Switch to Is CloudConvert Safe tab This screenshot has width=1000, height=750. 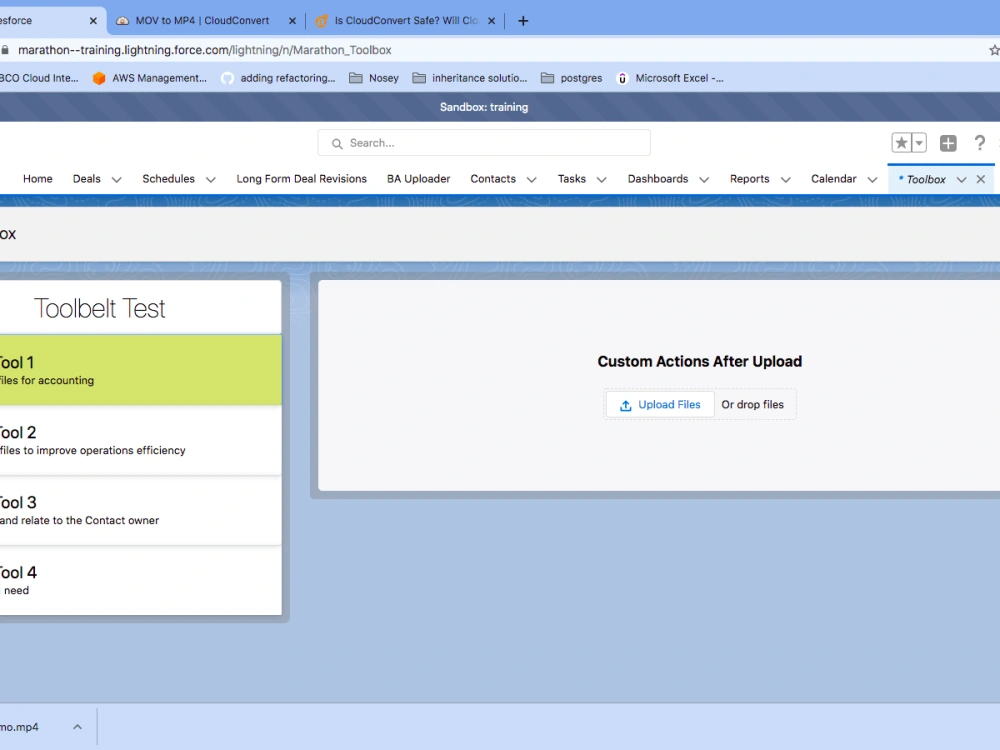(x=406, y=20)
